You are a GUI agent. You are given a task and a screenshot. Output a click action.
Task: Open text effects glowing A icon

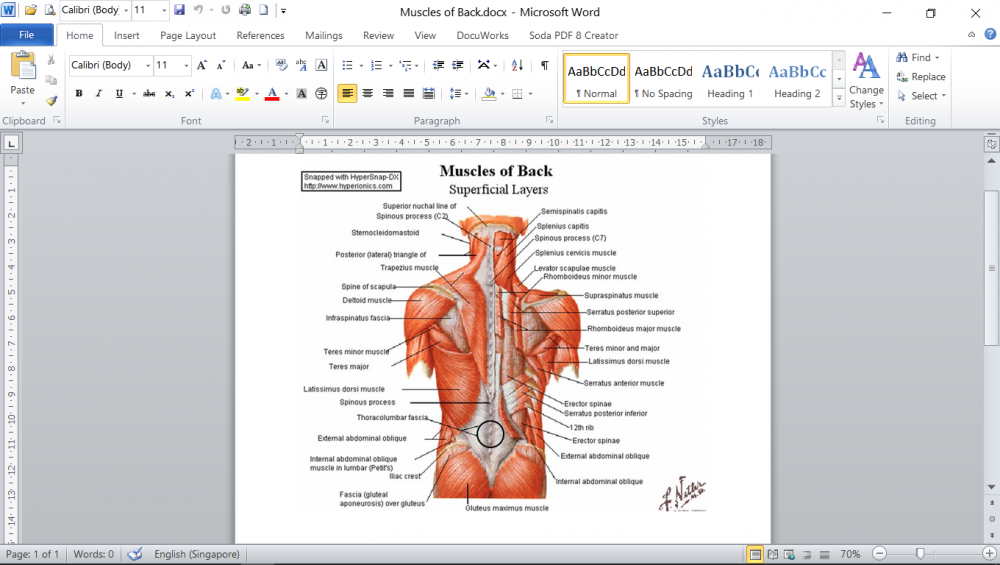(216, 94)
